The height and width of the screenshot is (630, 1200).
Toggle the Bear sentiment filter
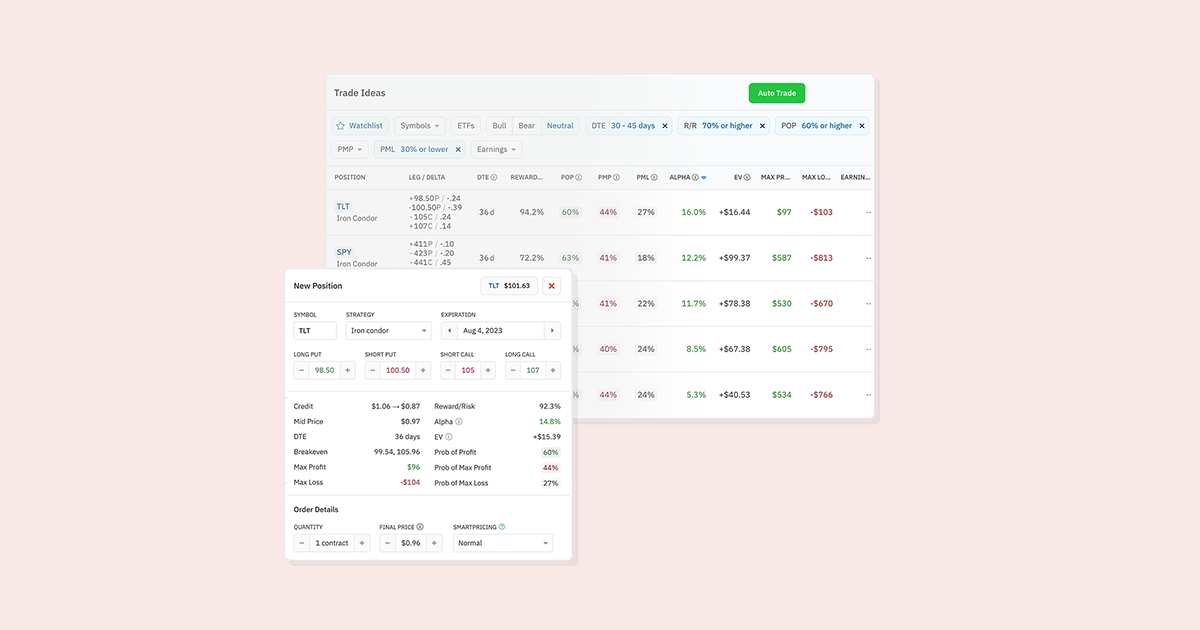(x=526, y=125)
